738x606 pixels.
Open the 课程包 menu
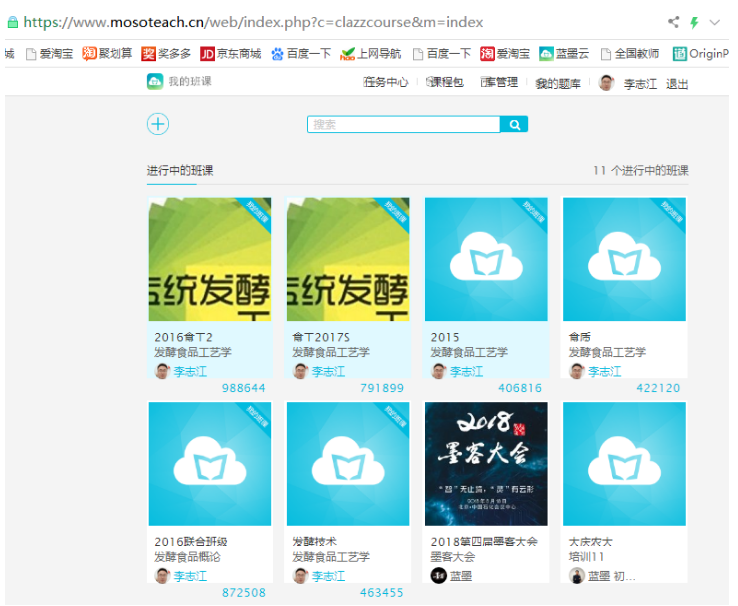click(445, 83)
